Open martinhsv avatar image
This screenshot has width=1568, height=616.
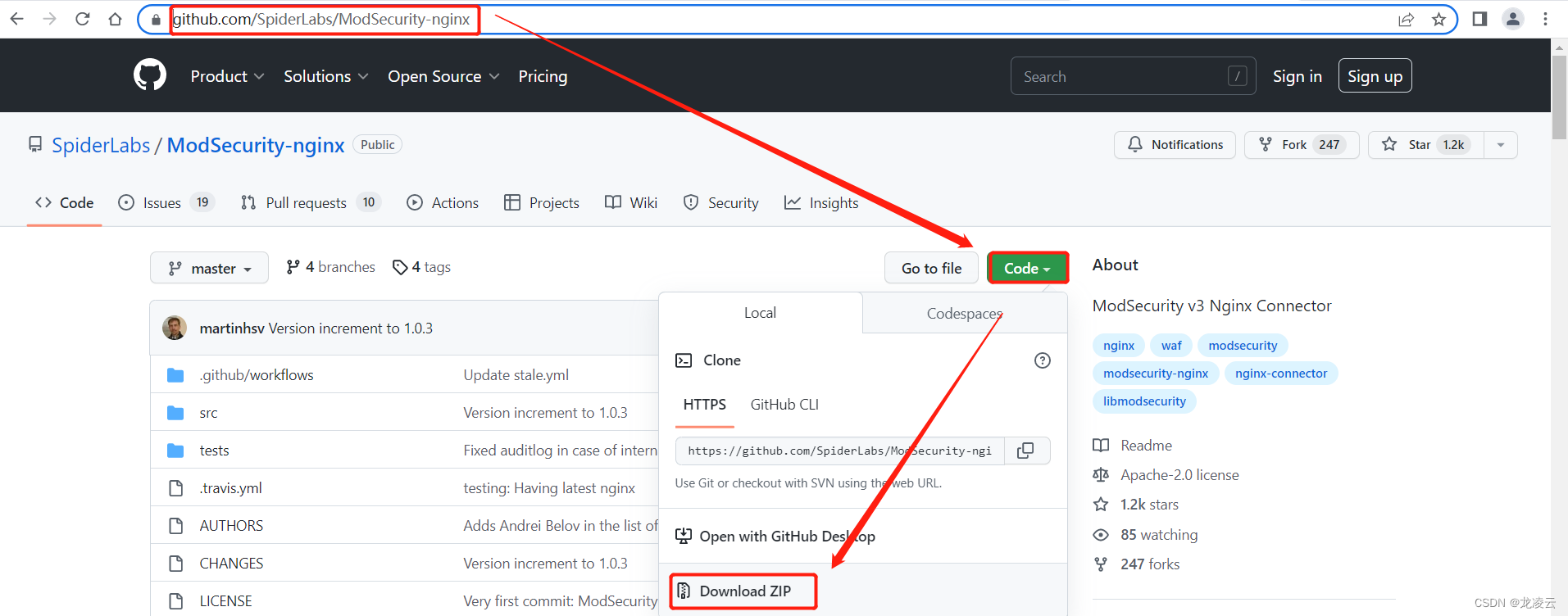point(174,328)
